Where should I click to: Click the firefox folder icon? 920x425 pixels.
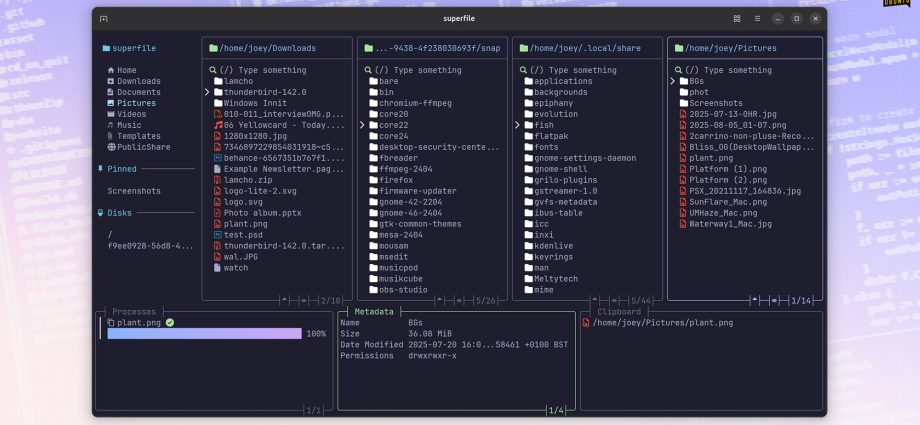pyautogui.click(x=373, y=180)
